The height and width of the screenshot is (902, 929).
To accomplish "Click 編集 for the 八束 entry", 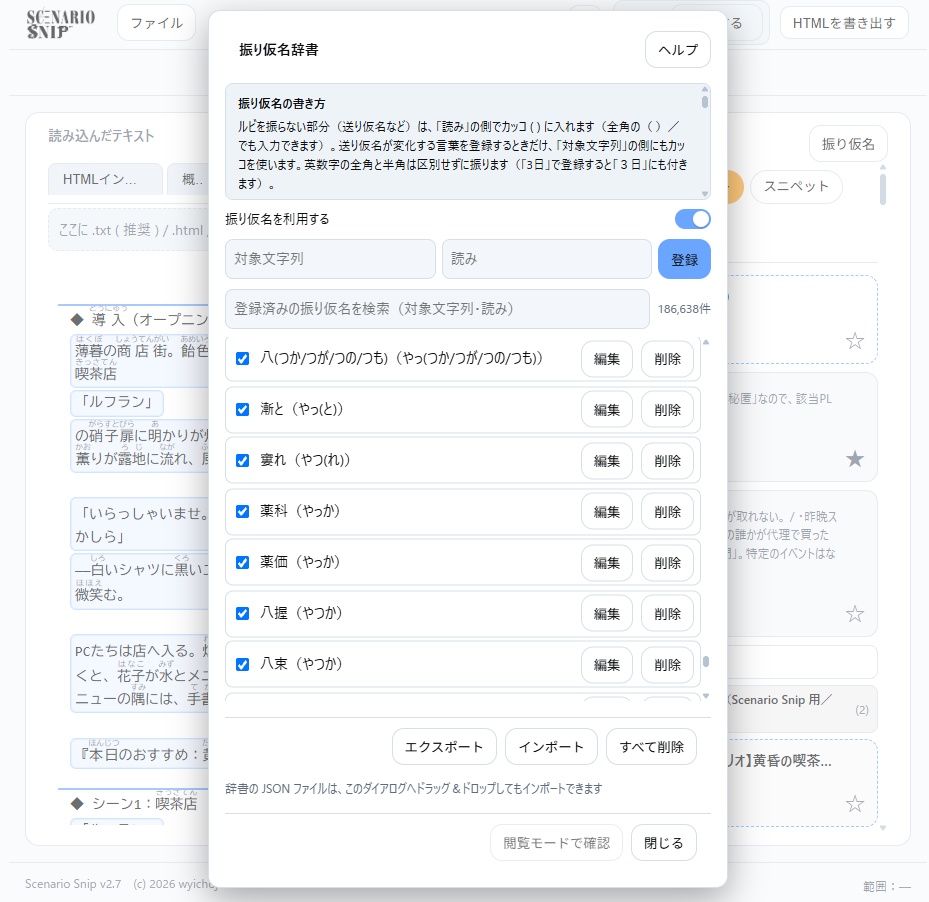I will pyautogui.click(x=607, y=665).
